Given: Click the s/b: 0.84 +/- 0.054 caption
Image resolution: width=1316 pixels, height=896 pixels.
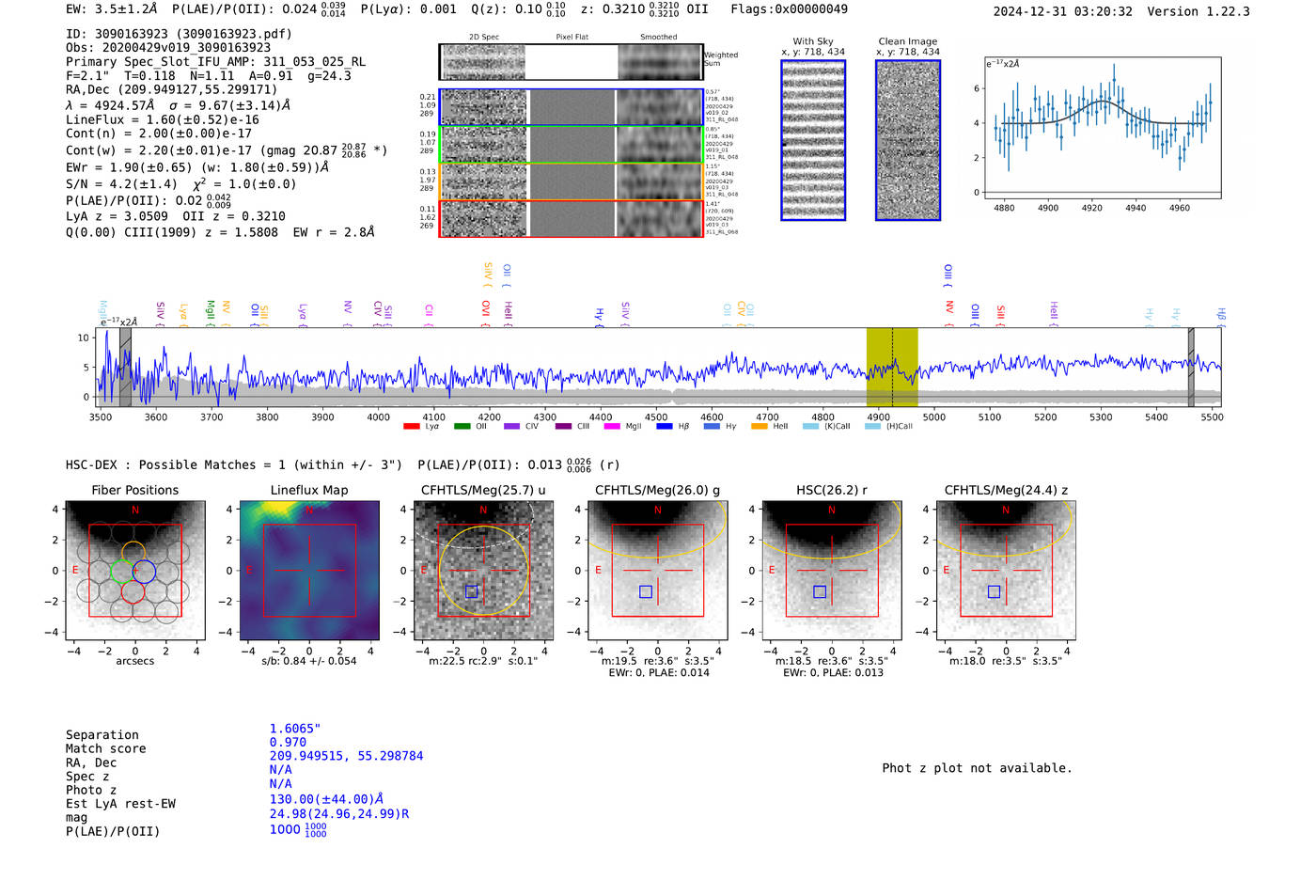Looking at the screenshot, I should [309, 661].
